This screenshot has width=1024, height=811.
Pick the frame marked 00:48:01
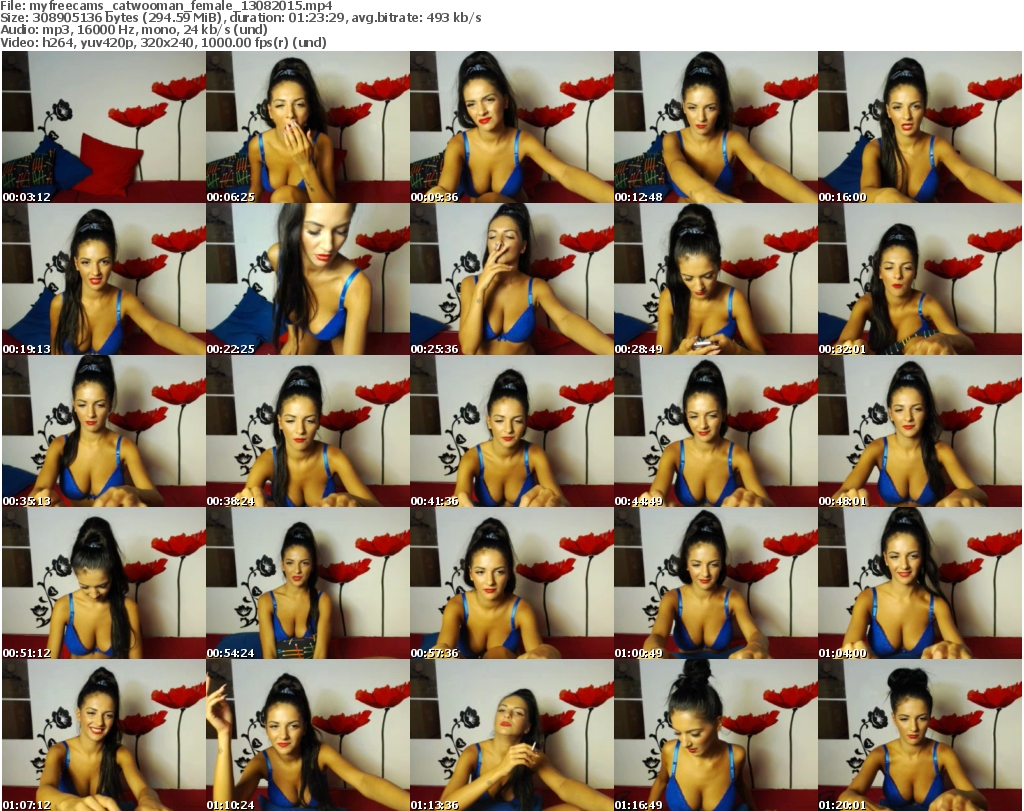pos(920,432)
